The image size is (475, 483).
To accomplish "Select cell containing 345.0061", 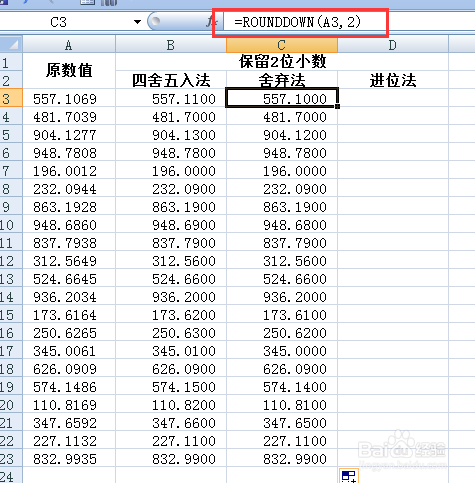I will tap(69, 351).
